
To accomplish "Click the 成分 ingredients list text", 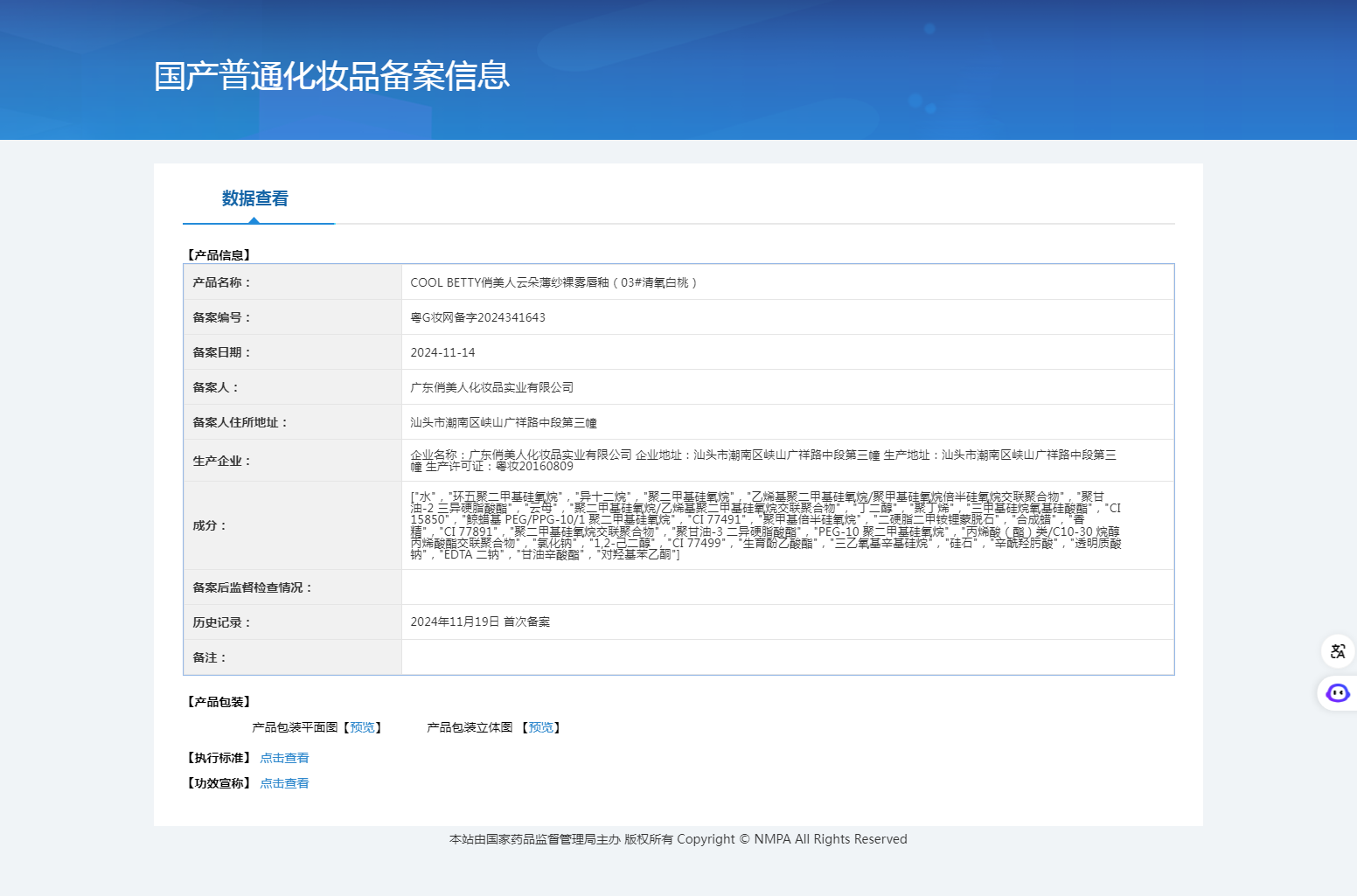I will (765, 525).
